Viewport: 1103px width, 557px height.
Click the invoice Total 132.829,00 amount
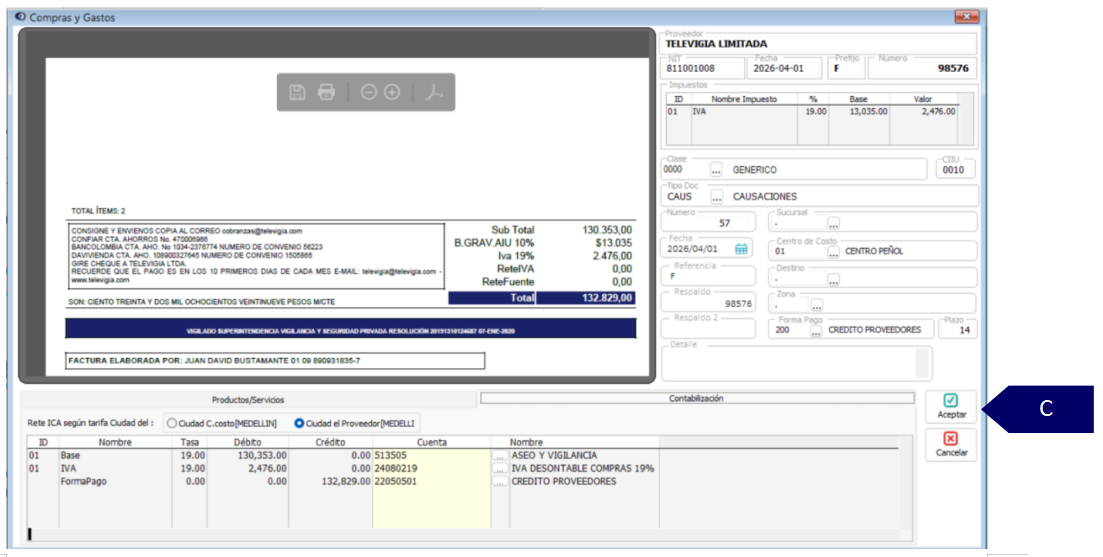(607, 298)
